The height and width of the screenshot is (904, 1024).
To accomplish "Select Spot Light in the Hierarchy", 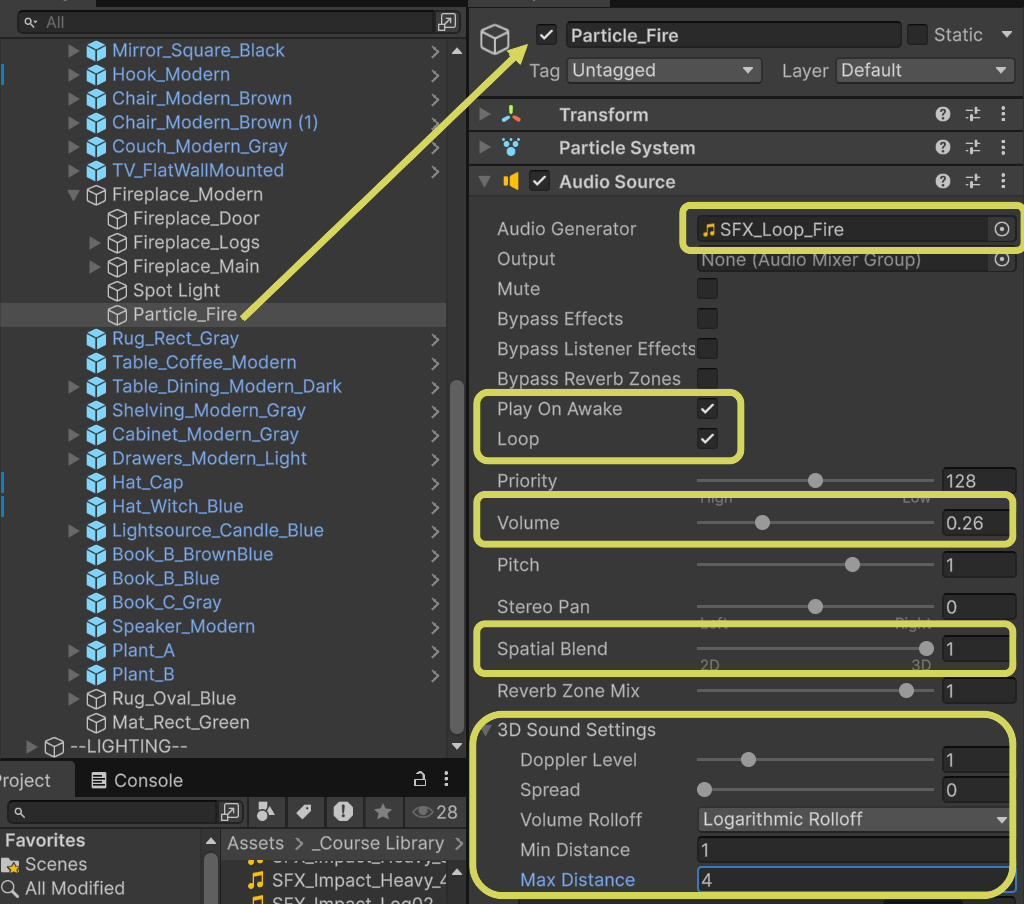I will 176,290.
